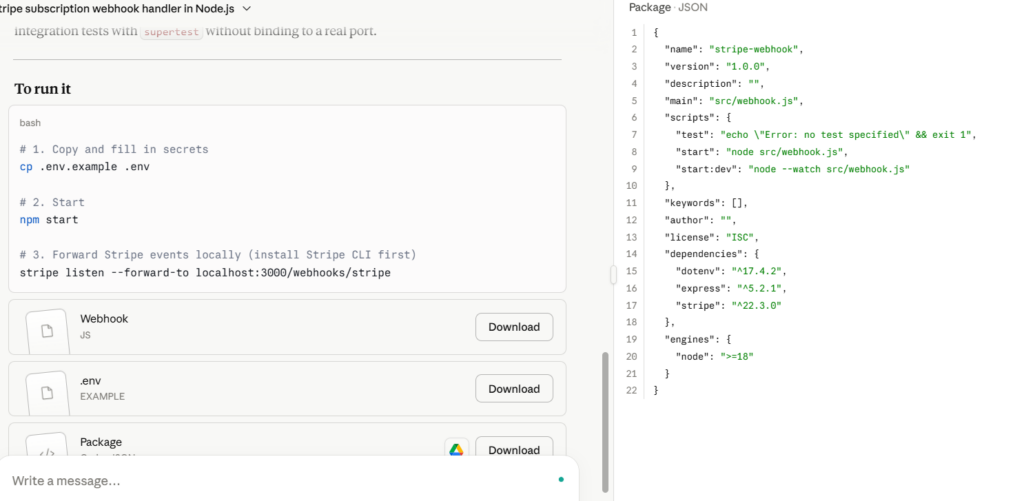The height and width of the screenshot is (501, 1024).
Task: Open the Webhook file card icon
Action: pos(47,331)
